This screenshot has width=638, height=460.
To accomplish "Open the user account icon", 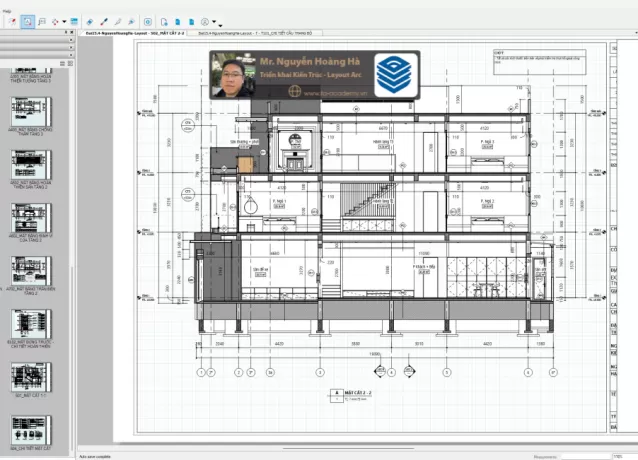I will [205, 22].
